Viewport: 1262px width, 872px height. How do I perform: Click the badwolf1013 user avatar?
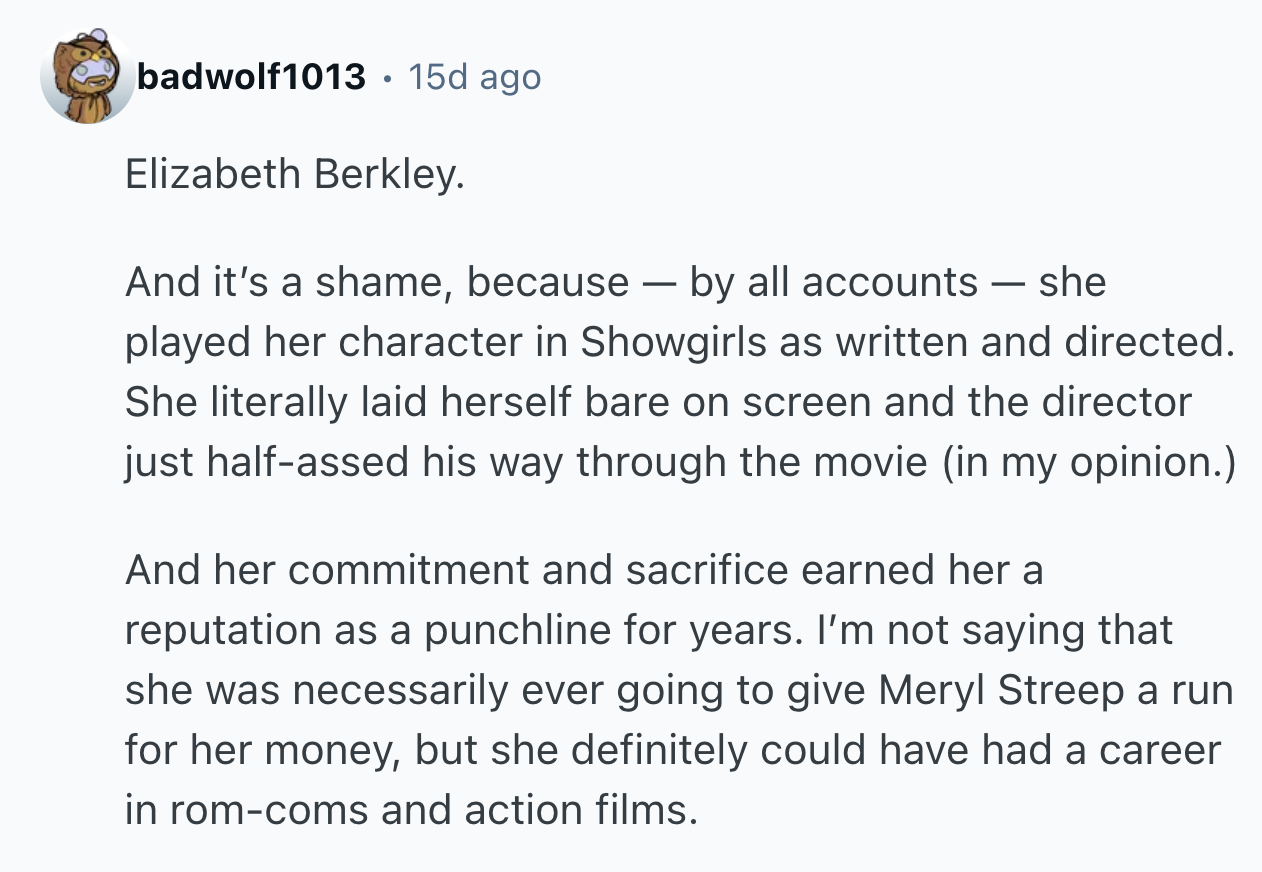[x=87, y=77]
